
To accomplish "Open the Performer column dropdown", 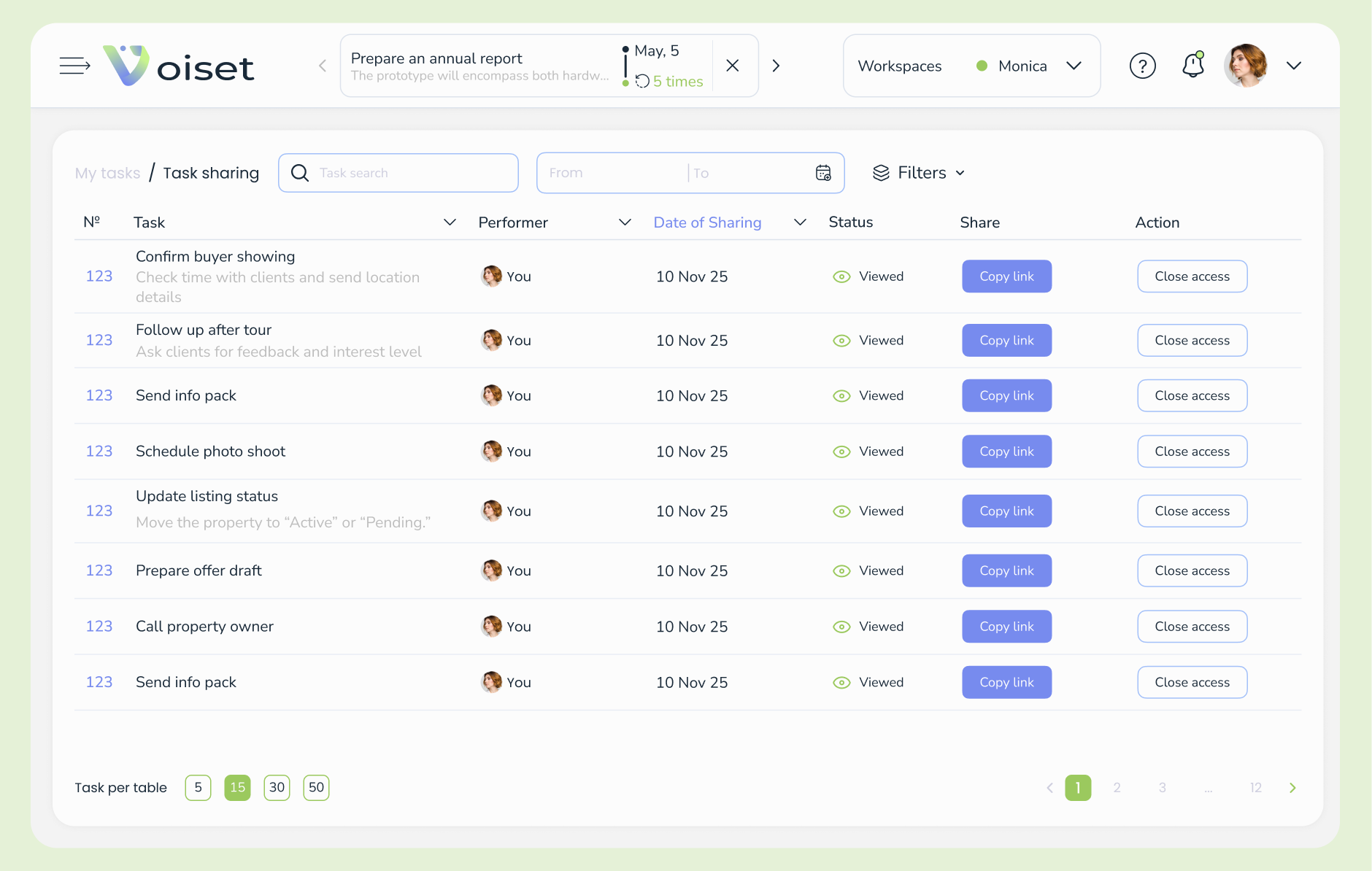I will 625,222.
